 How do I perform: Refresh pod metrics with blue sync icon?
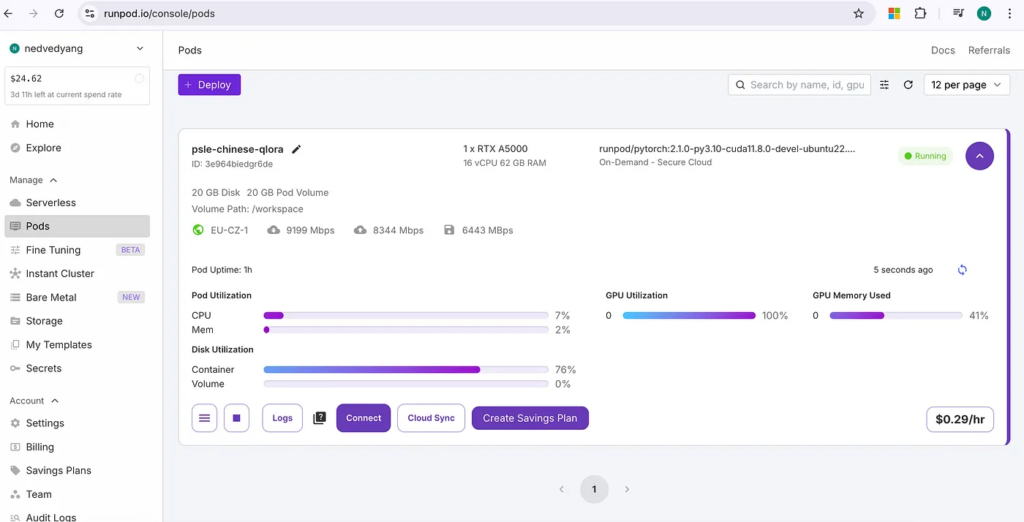pyautogui.click(x=962, y=270)
